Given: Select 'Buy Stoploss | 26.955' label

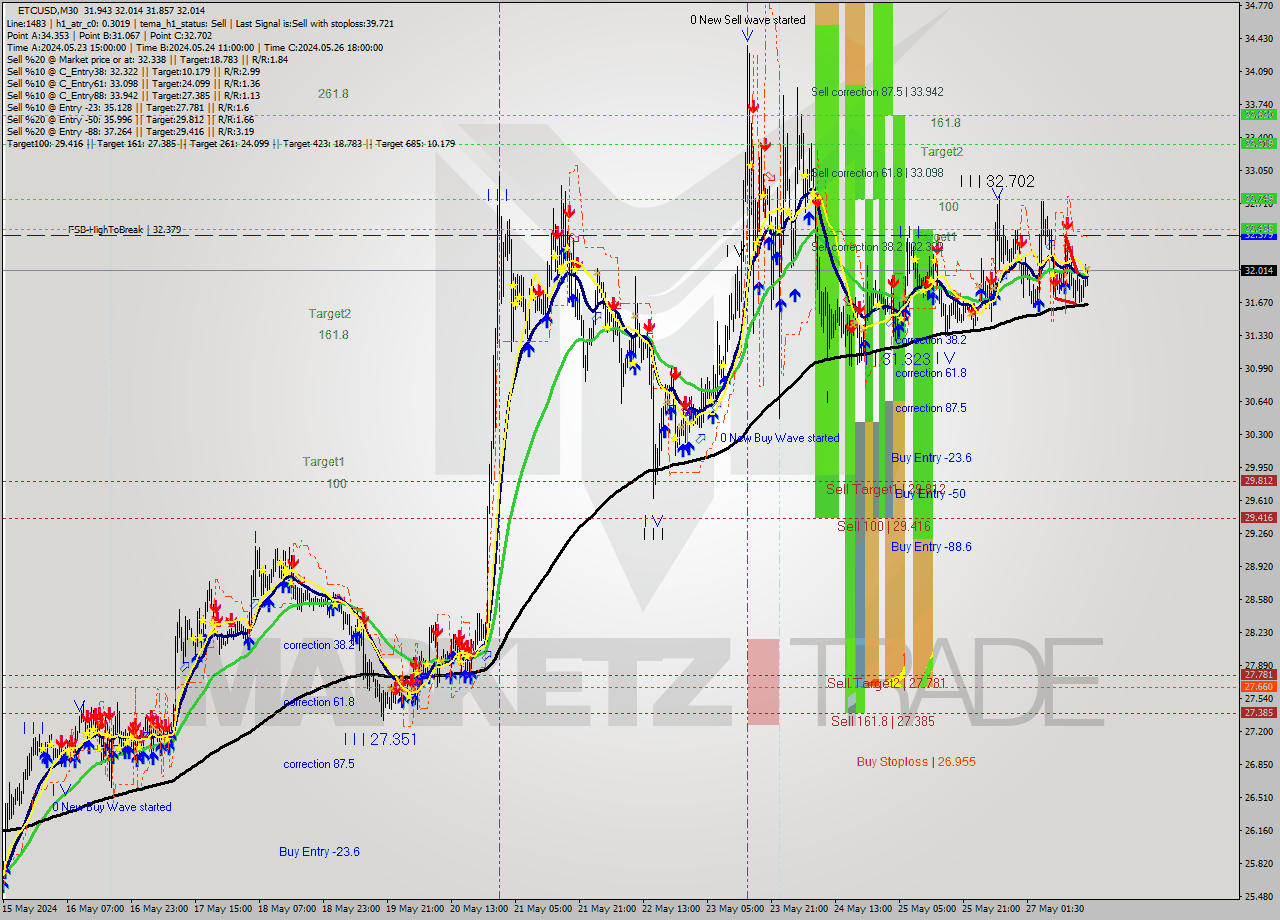Looking at the screenshot, I should coord(916,762).
